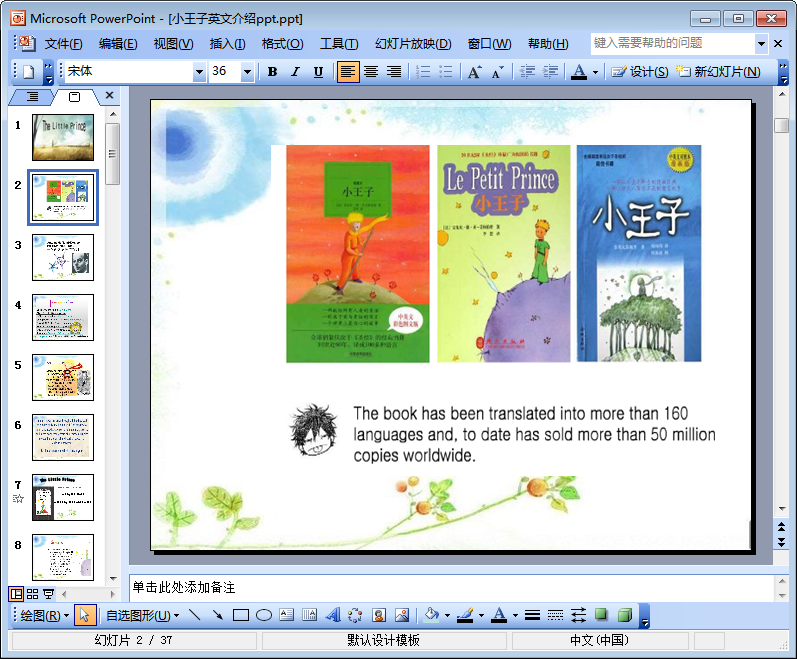Open fill color dropdown arrow
The height and width of the screenshot is (659, 797).
tap(447, 616)
